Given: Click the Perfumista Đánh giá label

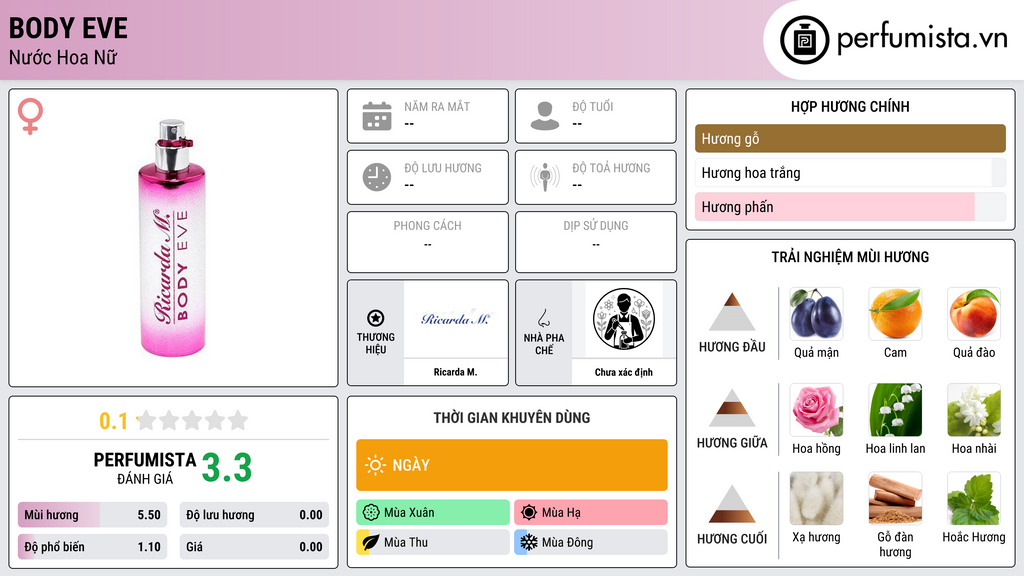Looking at the screenshot, I should [145, 468].
